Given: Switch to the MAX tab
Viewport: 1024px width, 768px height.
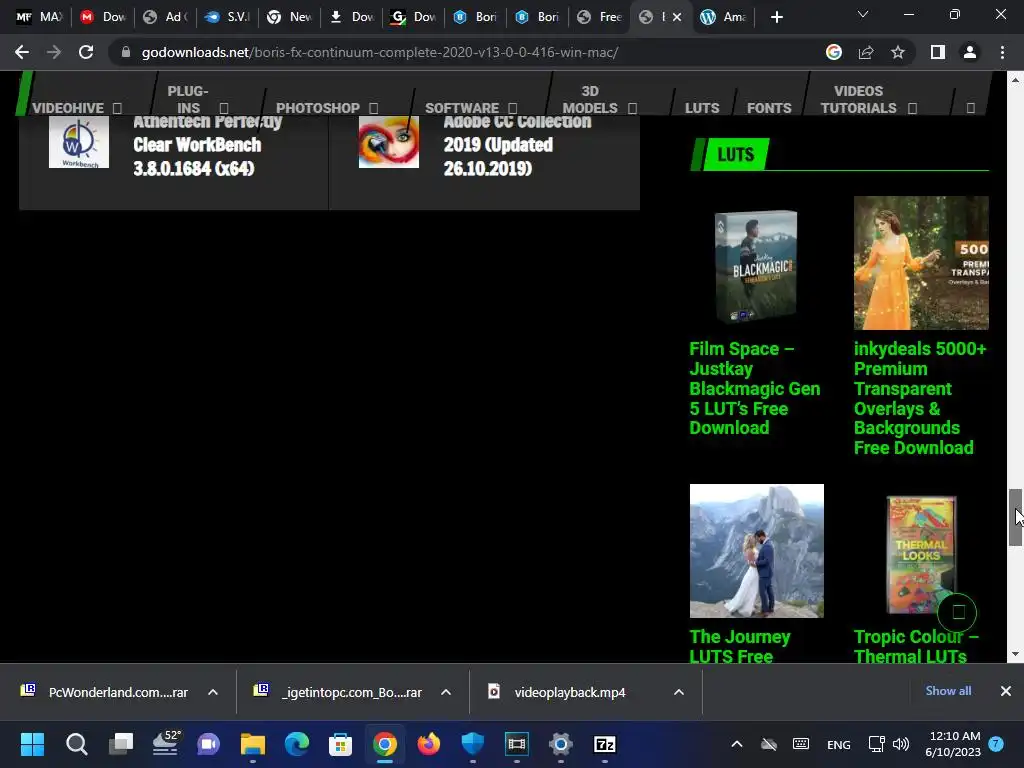Looking at the screenshot, I should (39, 17).
